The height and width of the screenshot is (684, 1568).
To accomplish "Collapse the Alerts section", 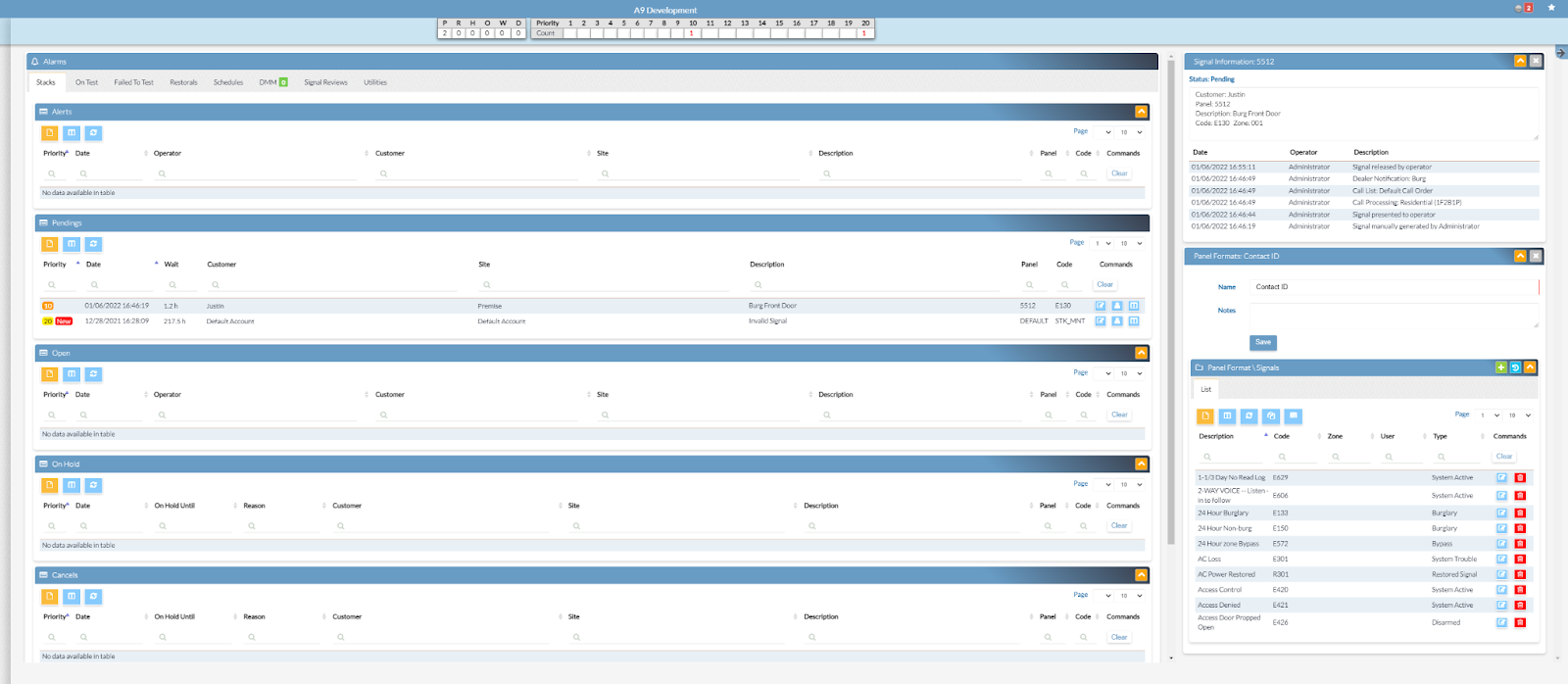I will pos(1141,112).
